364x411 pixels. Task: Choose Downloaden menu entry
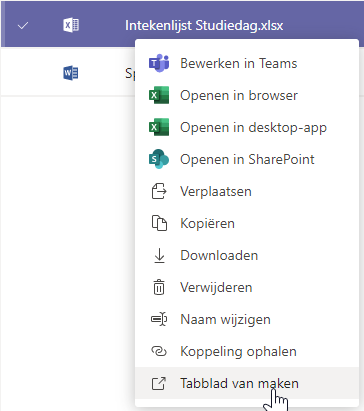(x=247, y=255)
